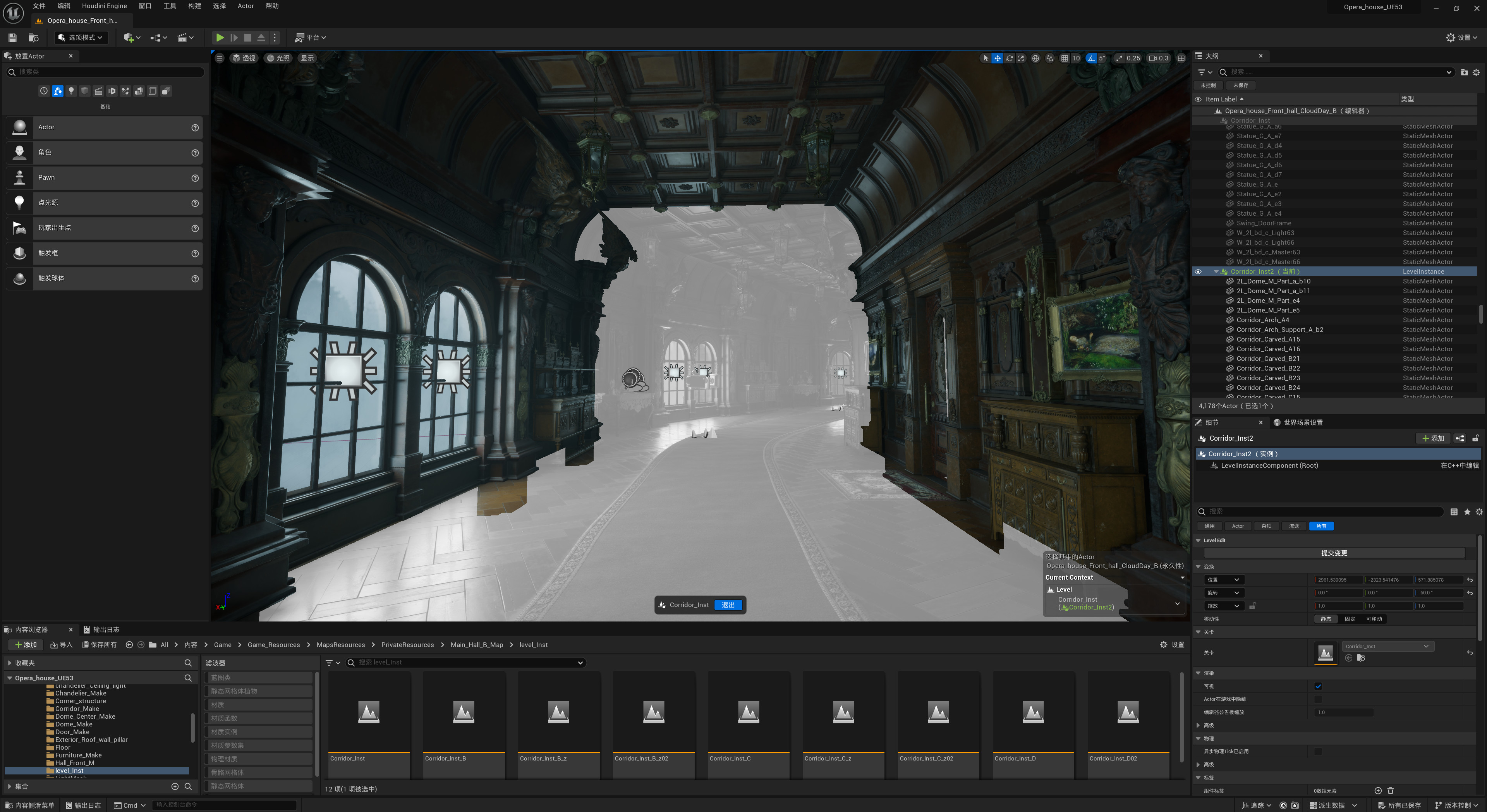Collapse the Corridor_Inst2 tree node in Outliner
The height and width of the screenshot is (812, 1487).
pos(1216,272)
